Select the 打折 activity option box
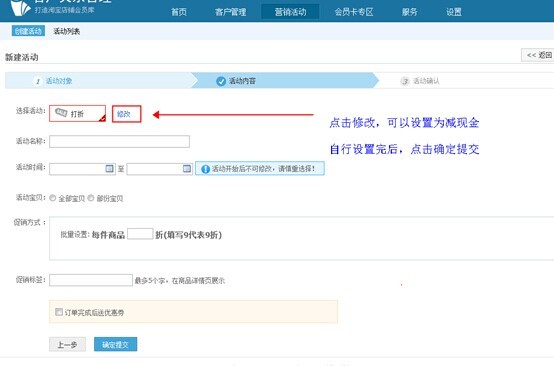This screenshot has height=366, width=554. 77,113
